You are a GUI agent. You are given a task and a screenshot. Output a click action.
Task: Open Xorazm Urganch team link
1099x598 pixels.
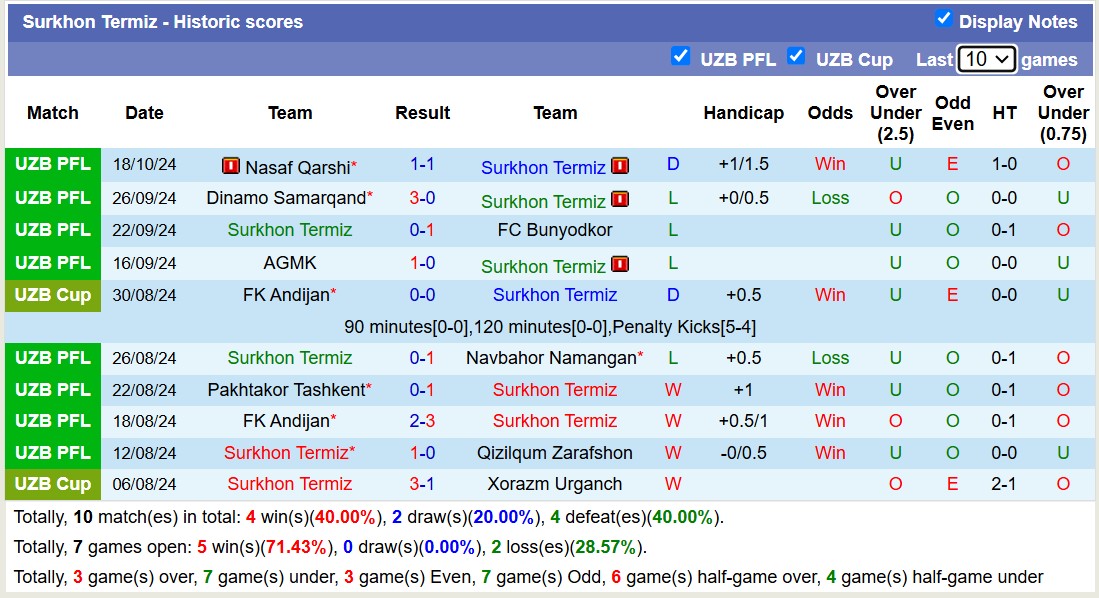(x=555, y=484)
